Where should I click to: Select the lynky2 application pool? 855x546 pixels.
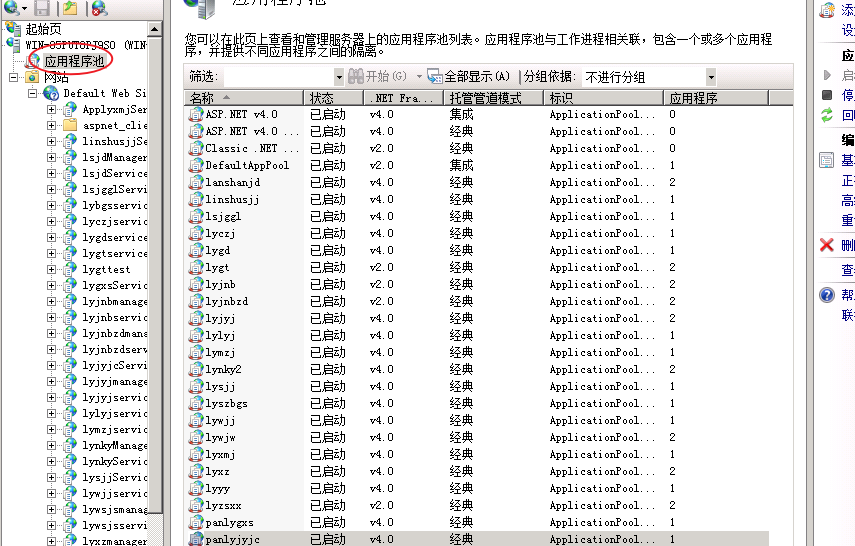pos(477,369)
